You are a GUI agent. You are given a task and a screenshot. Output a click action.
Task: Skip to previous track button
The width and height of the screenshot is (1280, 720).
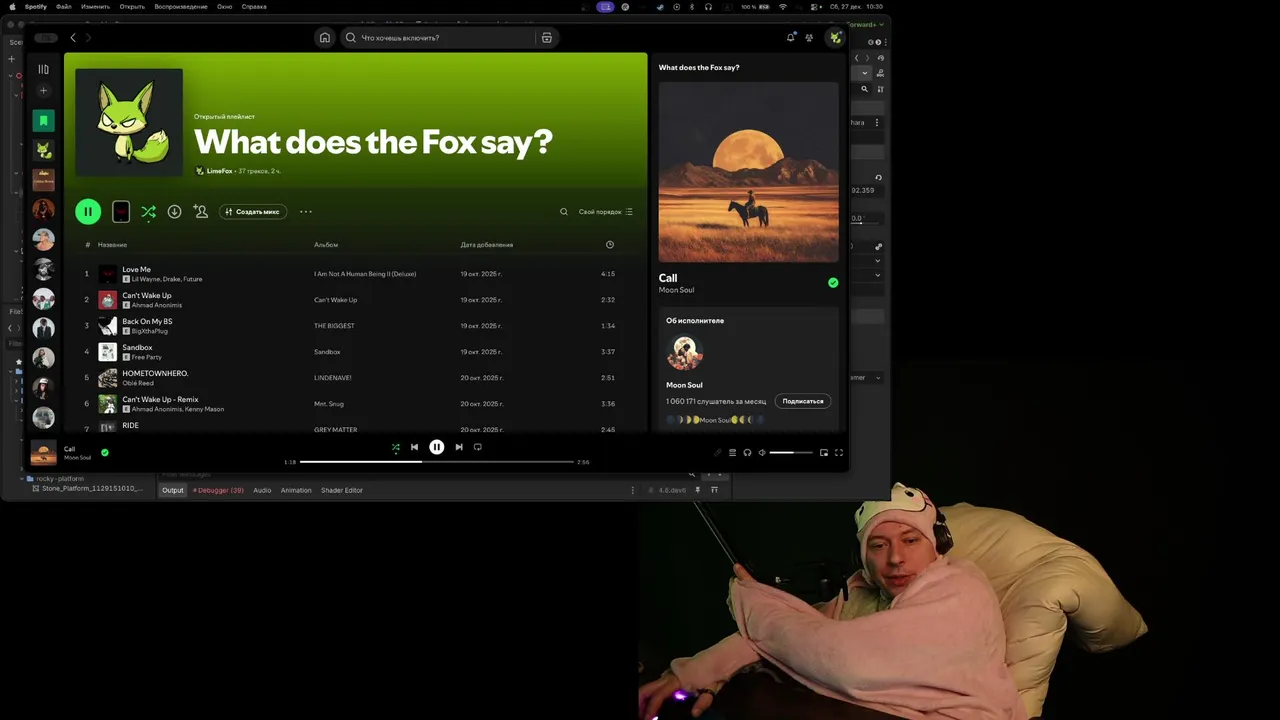(414, 447)
